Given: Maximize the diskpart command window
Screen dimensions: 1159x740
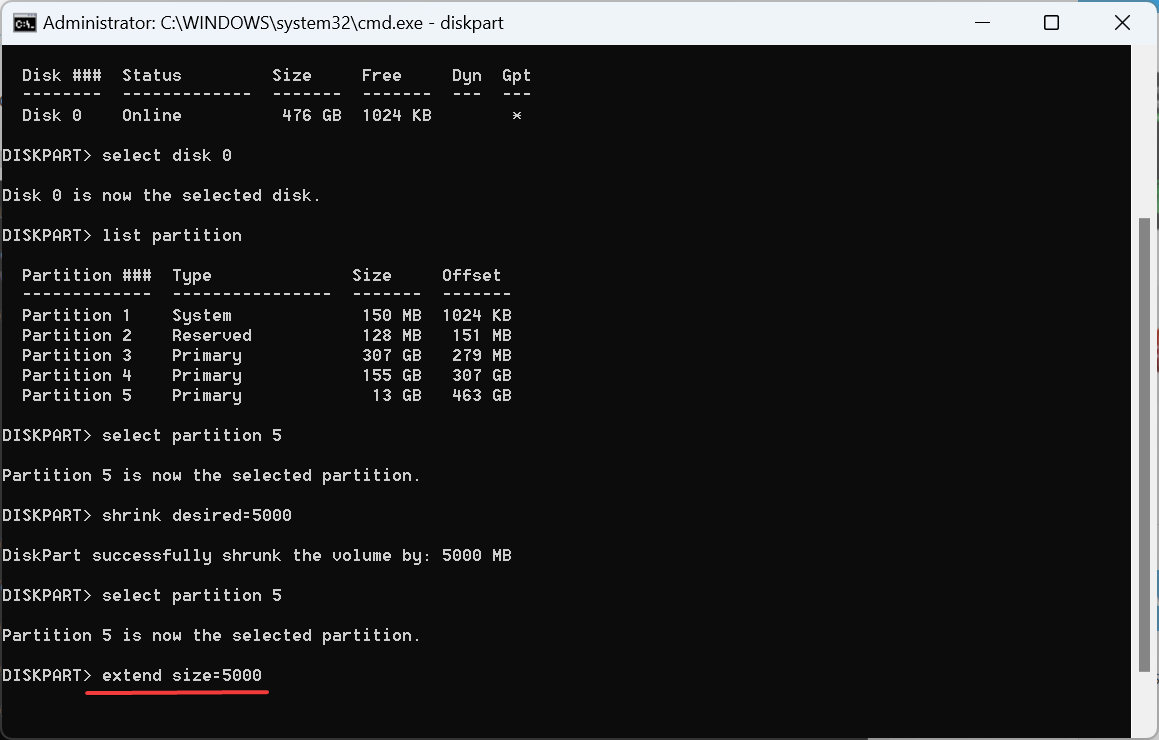Looking at the screenshot, I should [1051, 23].
